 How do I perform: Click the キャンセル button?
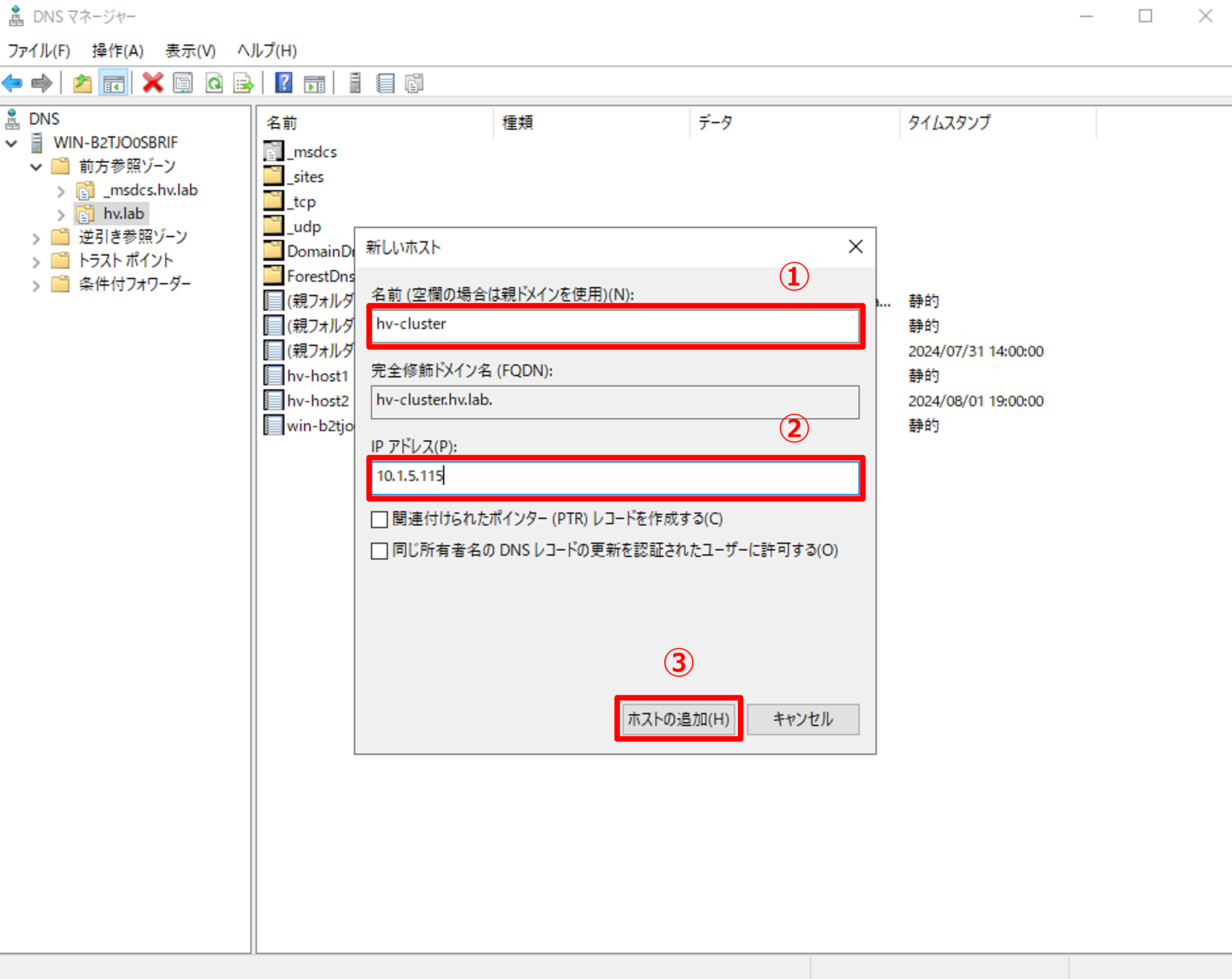tap(803, 719)
